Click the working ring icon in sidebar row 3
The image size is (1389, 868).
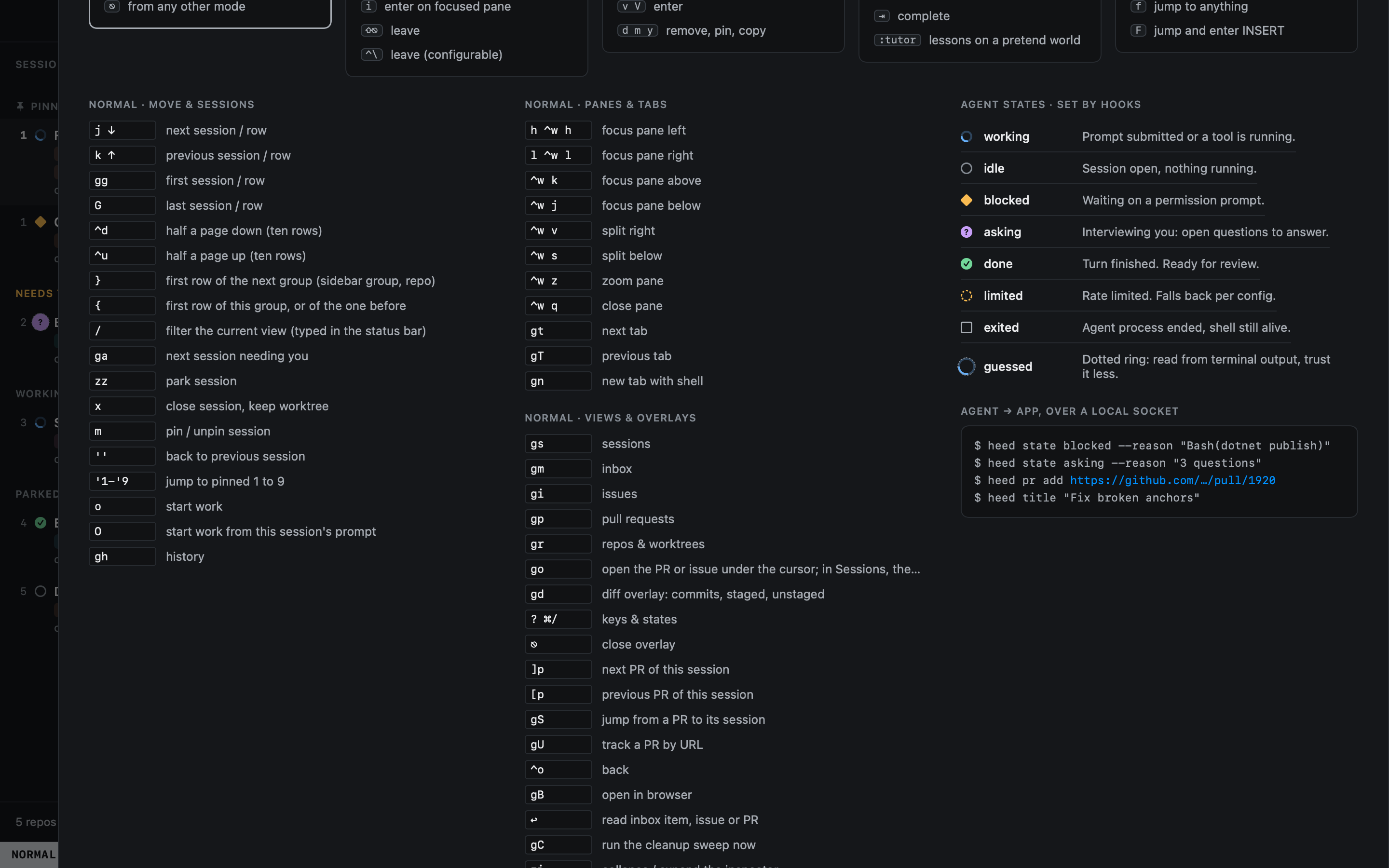[x=40, y=422]
